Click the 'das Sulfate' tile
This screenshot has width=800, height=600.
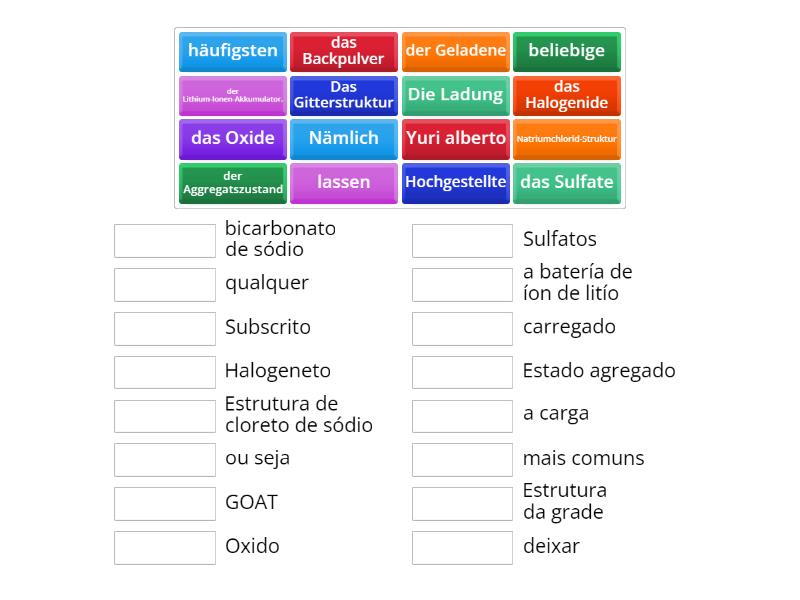(x=567, y=184)
